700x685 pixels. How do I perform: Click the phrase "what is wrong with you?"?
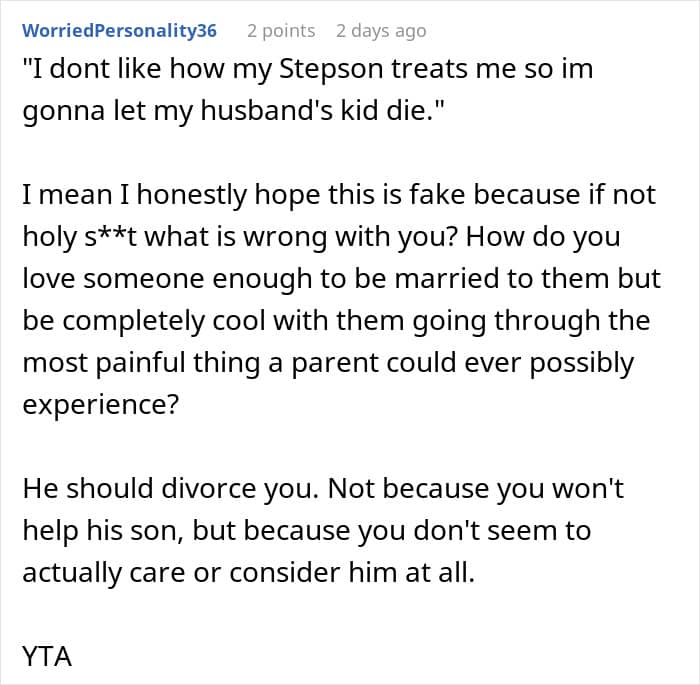[x=300, y=236]
